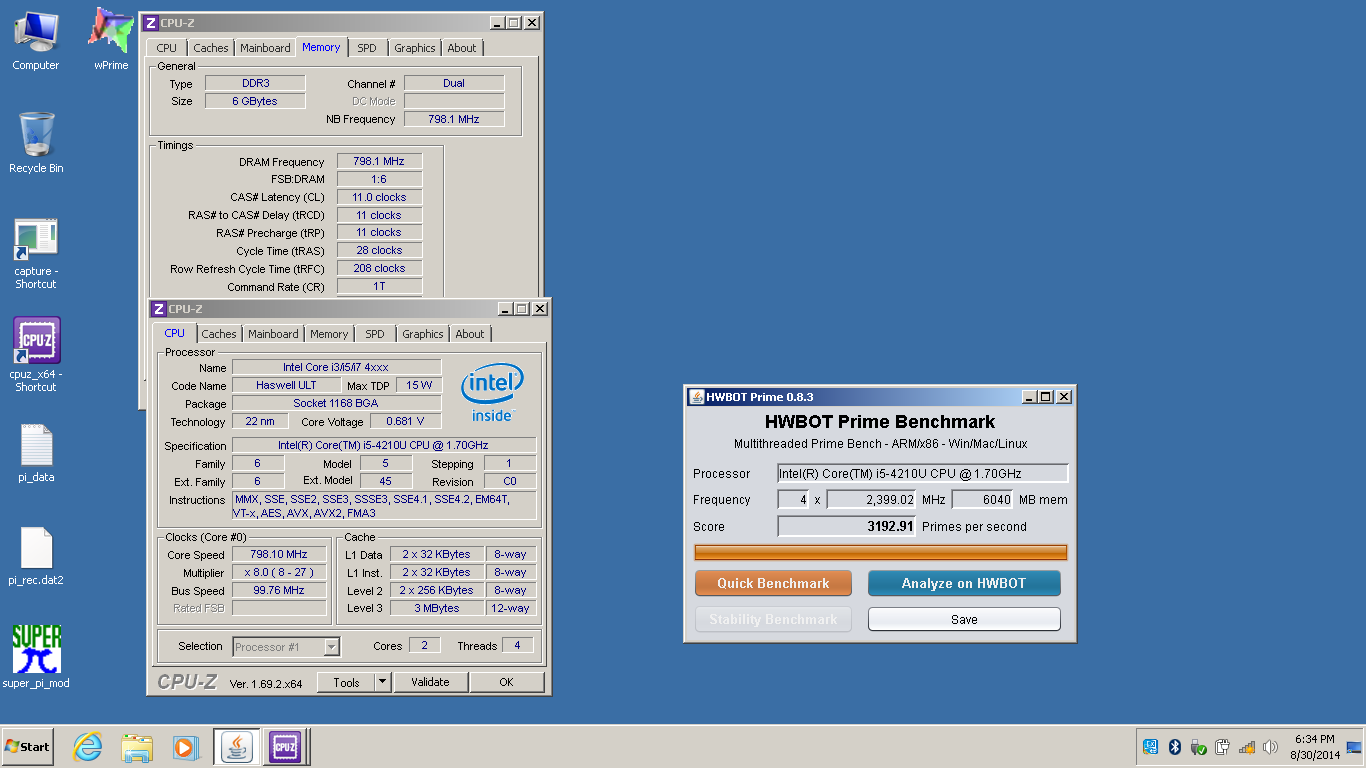Select the pi_rec.dat2 file icon
This screenshot has height=768, width=1366.
click(36, 556)
